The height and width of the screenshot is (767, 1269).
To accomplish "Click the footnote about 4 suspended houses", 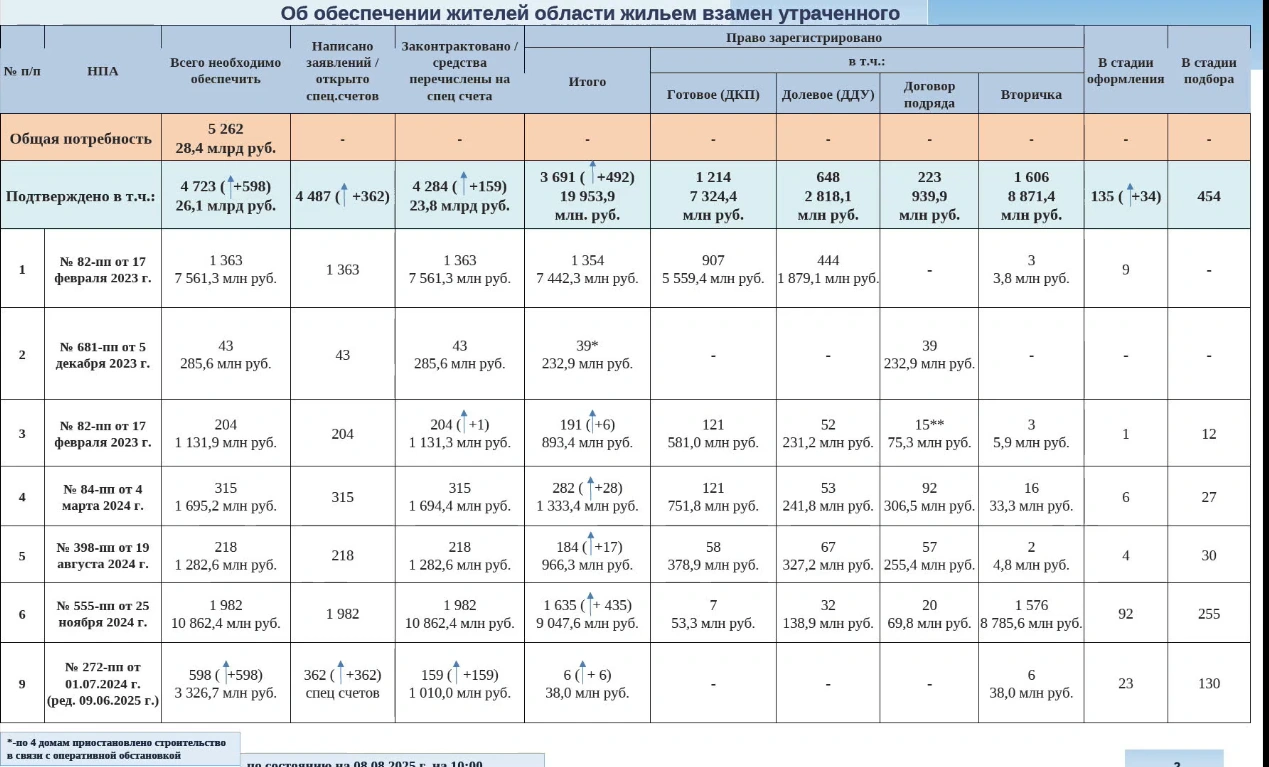I will 120,749.
